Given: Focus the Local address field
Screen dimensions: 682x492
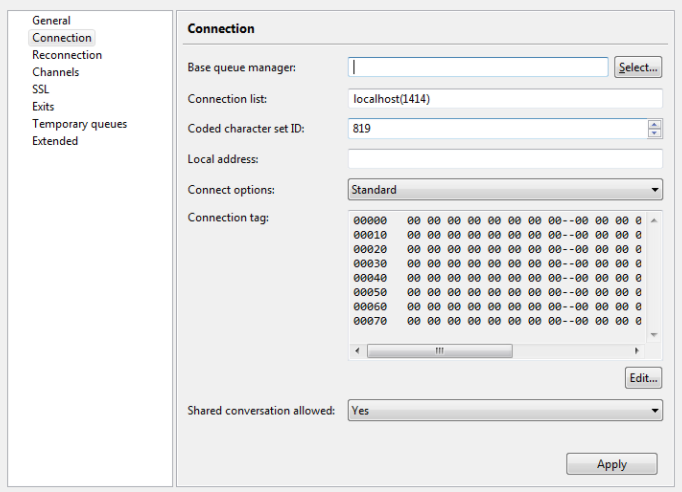Looking at the screenshot, I should [x=505, y=159].
